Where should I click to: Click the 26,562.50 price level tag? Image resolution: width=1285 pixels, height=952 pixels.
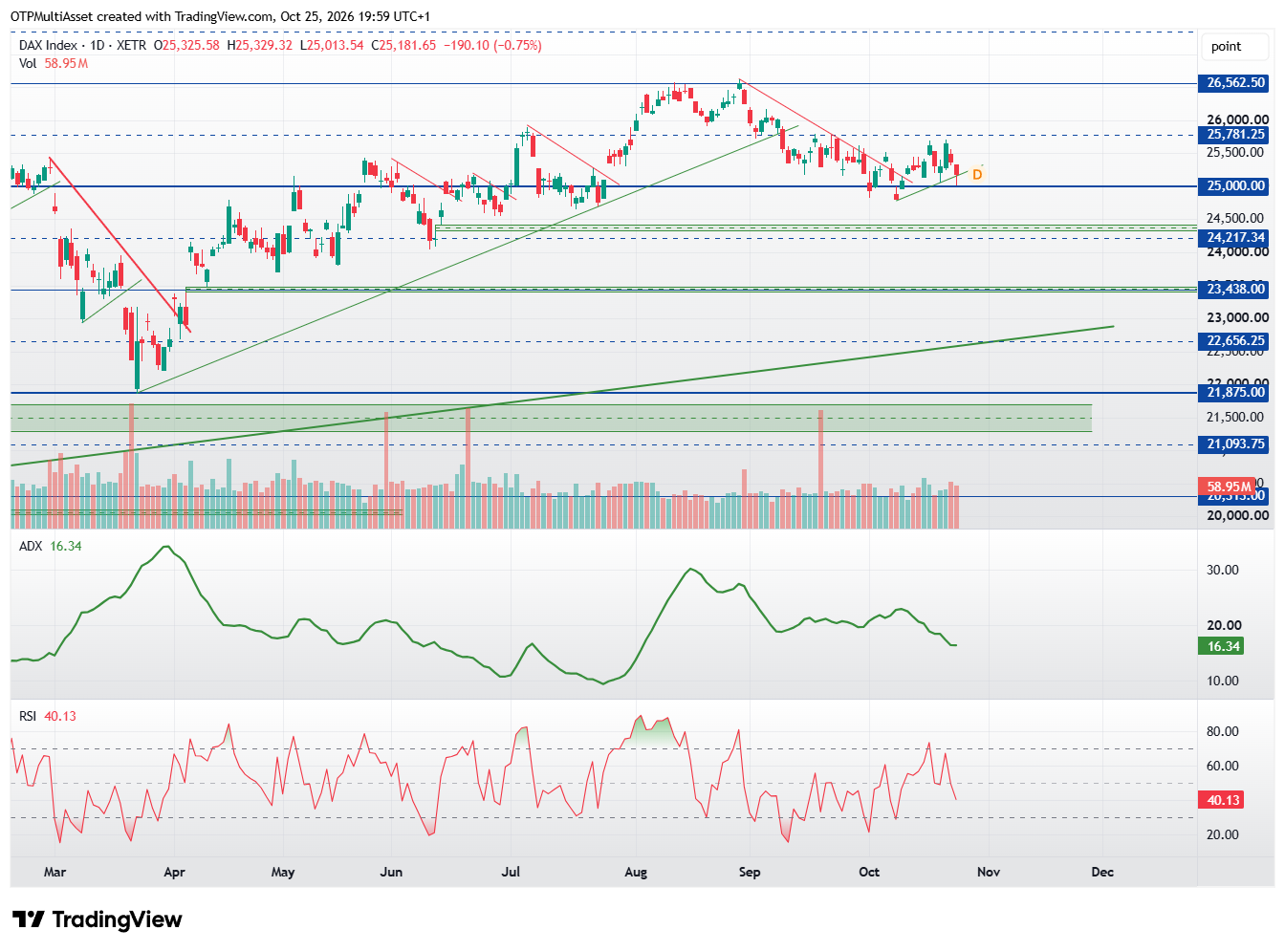[x=1235, y=83]
